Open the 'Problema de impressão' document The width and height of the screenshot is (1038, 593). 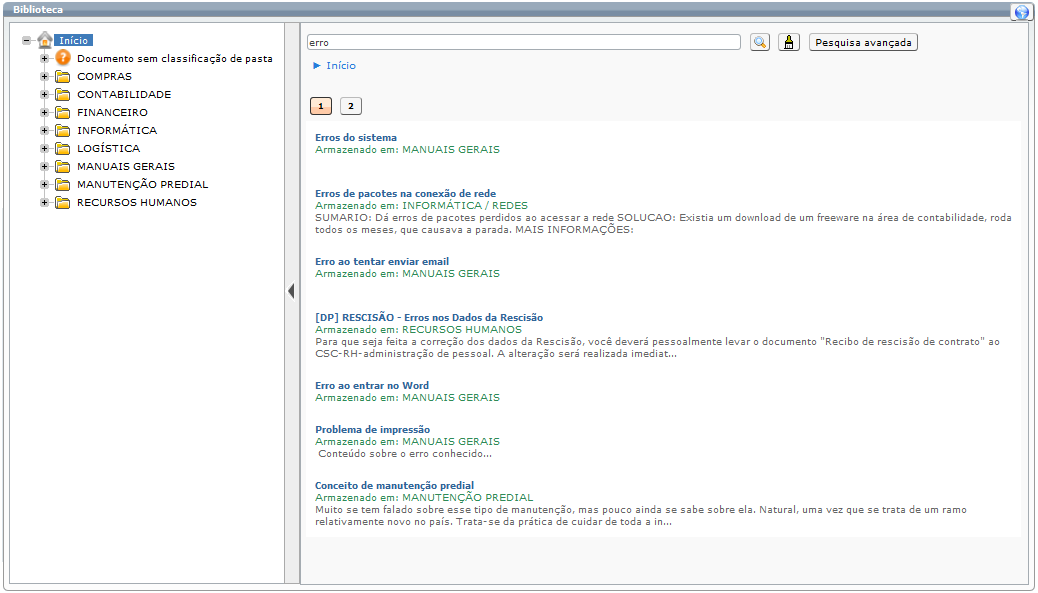373,429
